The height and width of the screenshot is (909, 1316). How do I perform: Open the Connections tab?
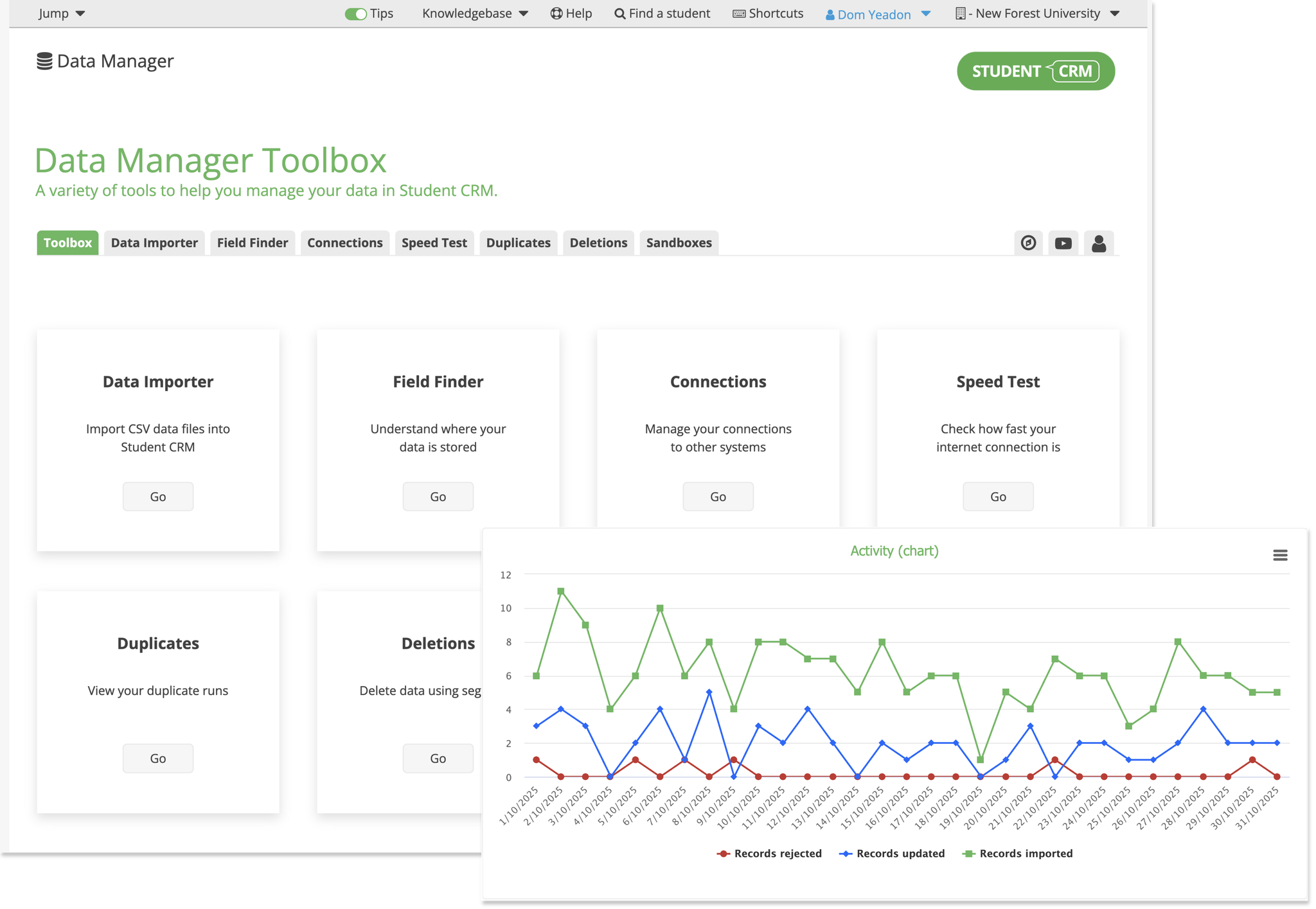pos(345,243)
